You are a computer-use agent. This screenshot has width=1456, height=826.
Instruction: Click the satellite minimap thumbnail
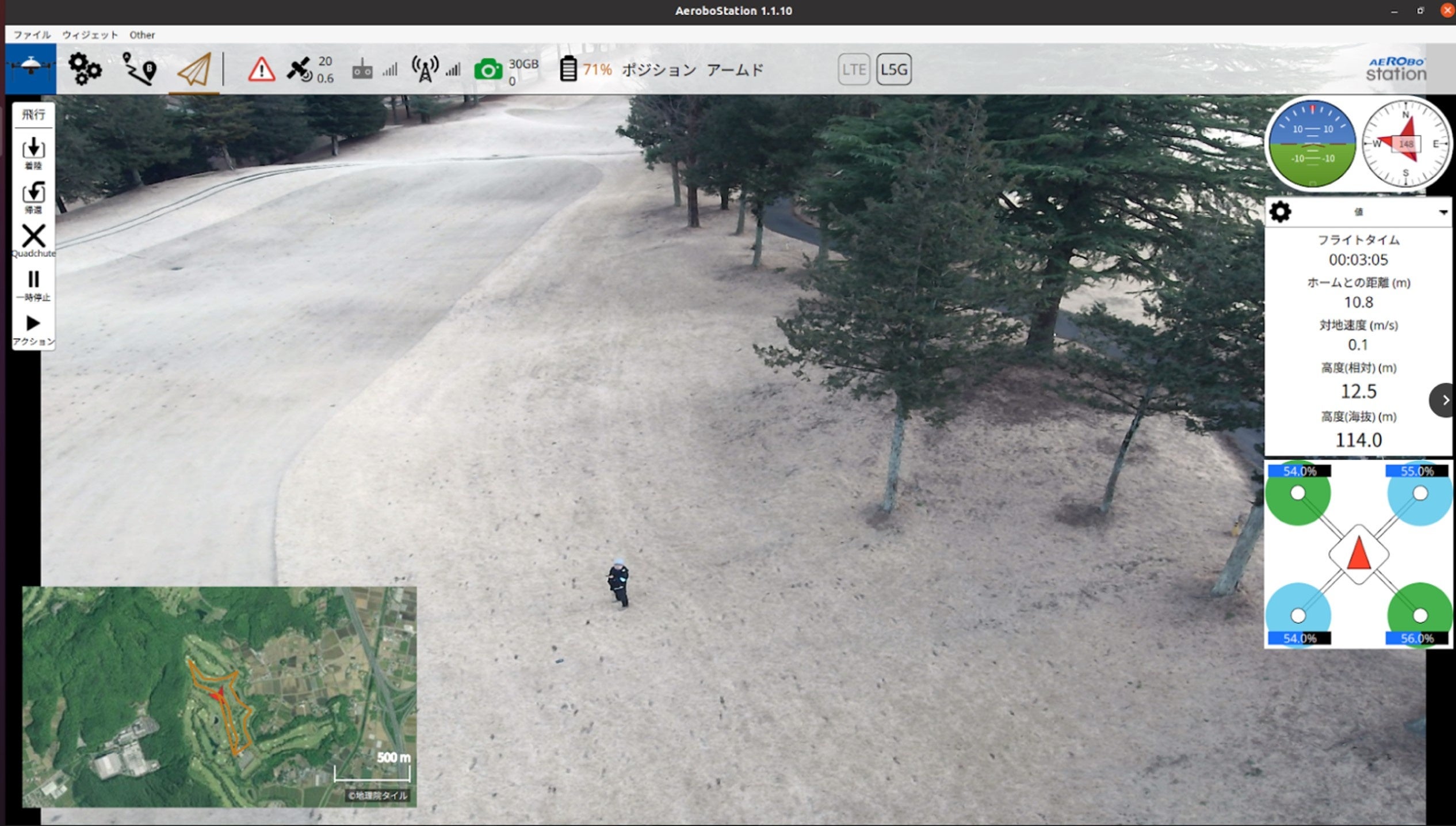pyautogui.click(x=219, y=696)
